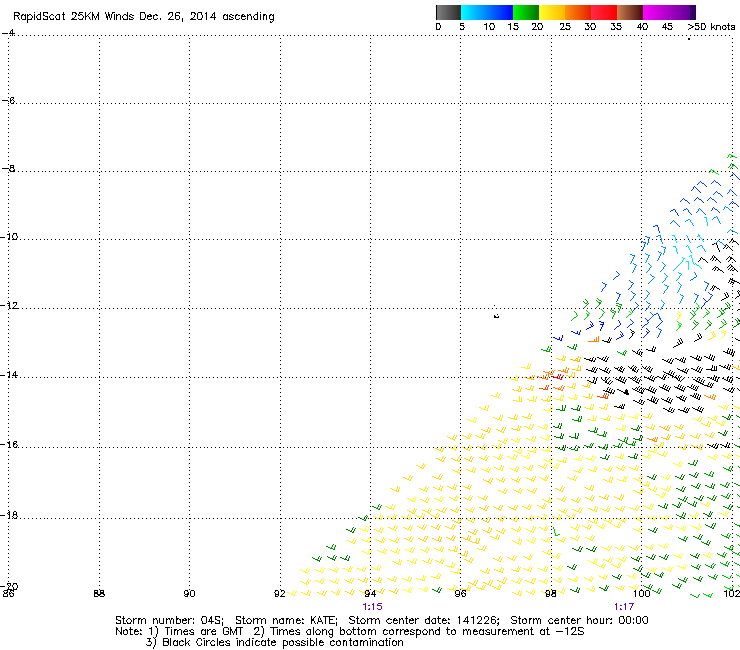Click the green 15–20 knots legend swatch
This screenshot has height=650, width=740.
point(526,12)
